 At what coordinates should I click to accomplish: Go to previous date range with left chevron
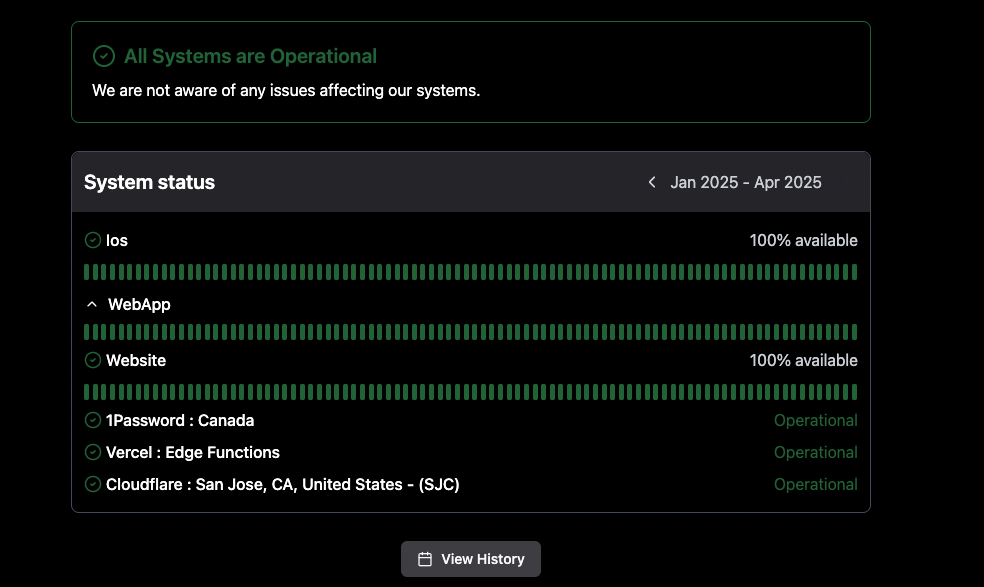click(x=652, y=182)
